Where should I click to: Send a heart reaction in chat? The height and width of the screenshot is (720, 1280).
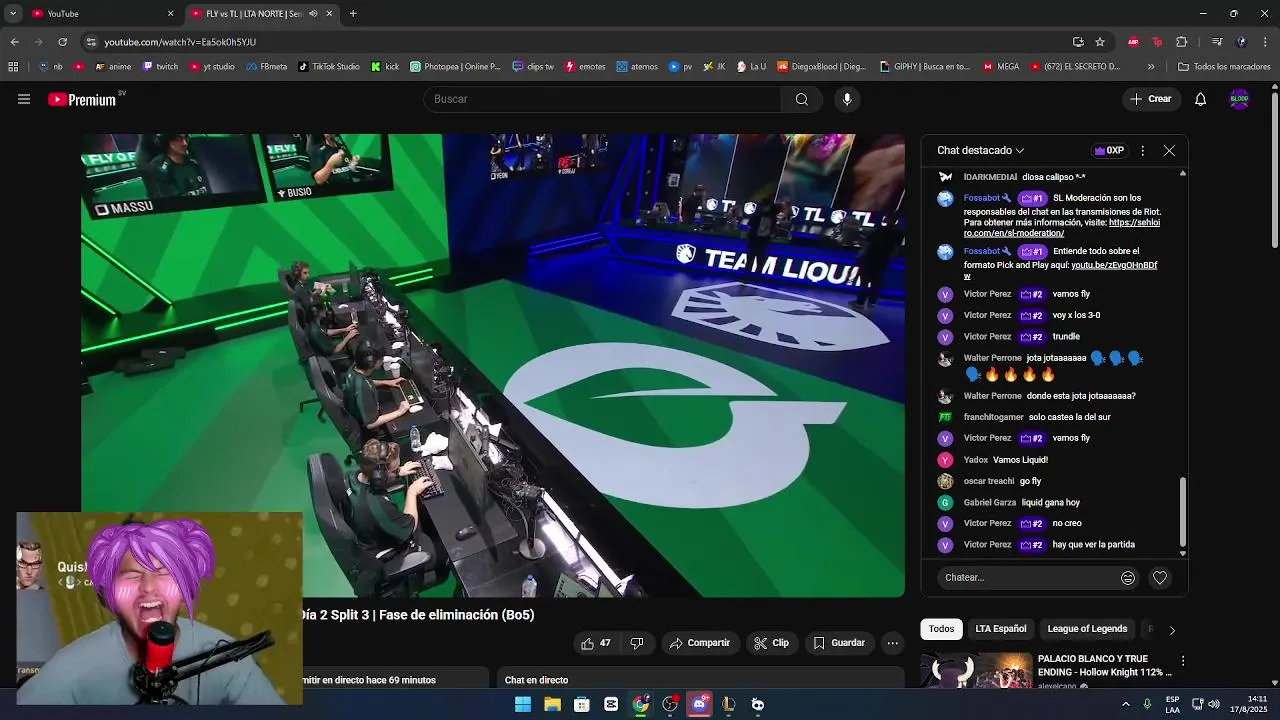1160,577
